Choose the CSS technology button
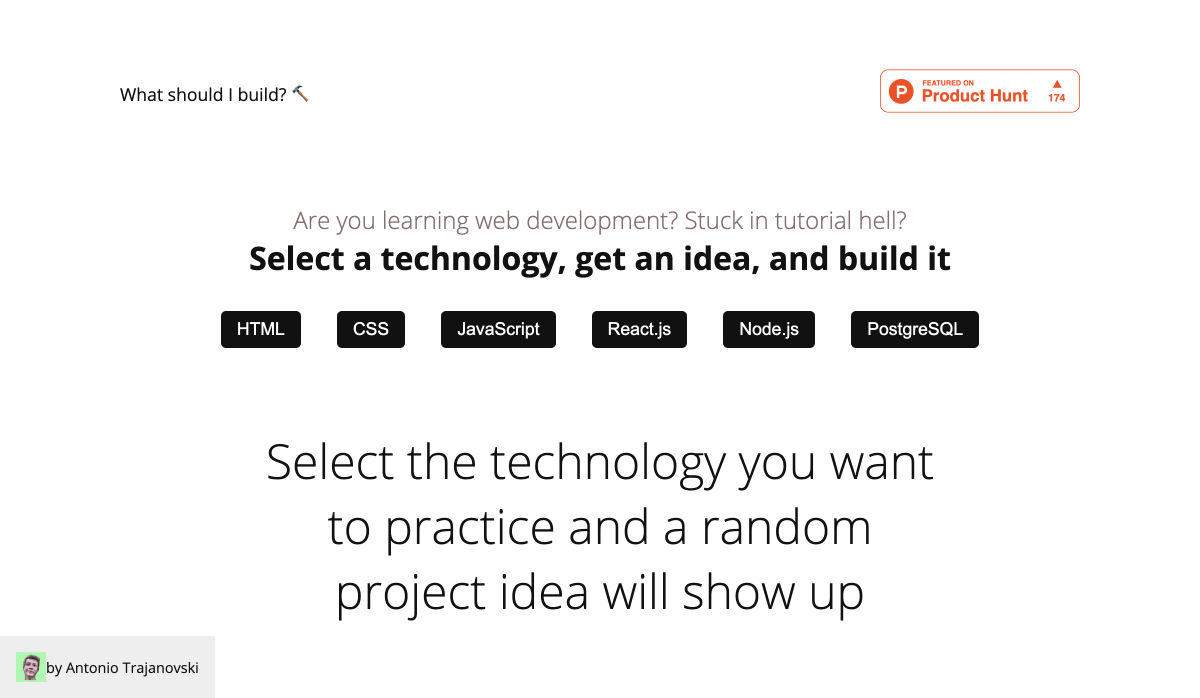 [371, 329]
